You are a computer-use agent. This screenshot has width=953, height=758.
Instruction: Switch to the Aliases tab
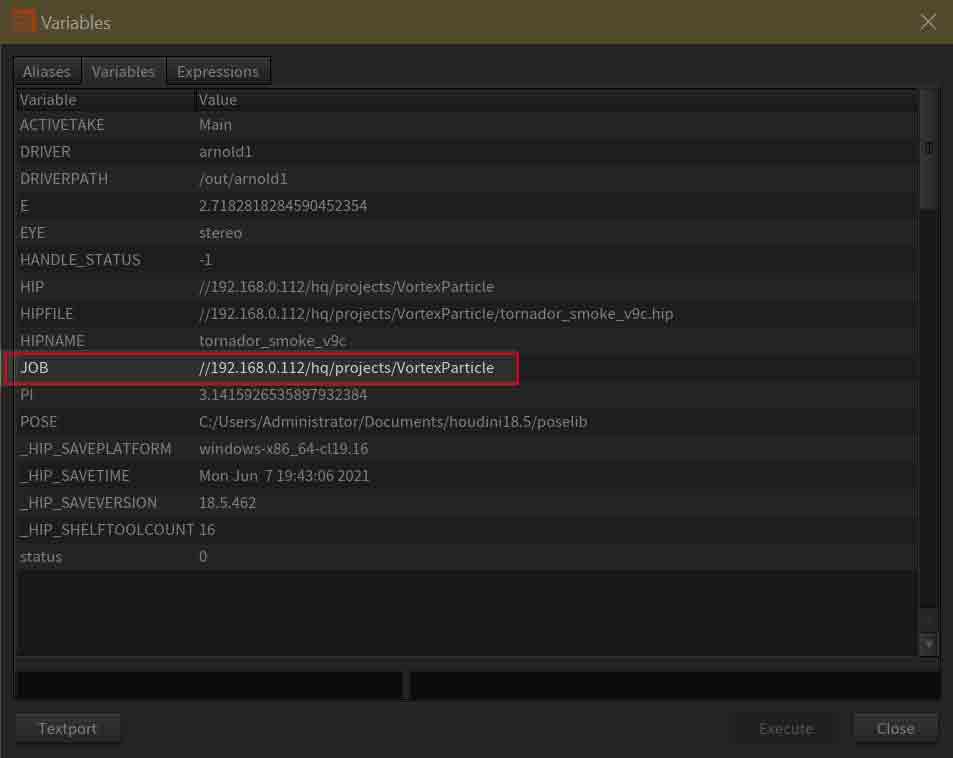tap(47, 72)
